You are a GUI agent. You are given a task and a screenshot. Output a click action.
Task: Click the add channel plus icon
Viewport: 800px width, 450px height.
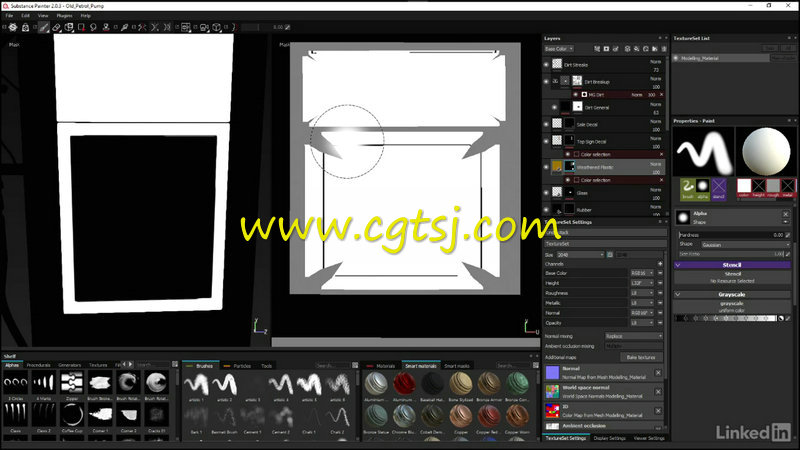[660, 264]
